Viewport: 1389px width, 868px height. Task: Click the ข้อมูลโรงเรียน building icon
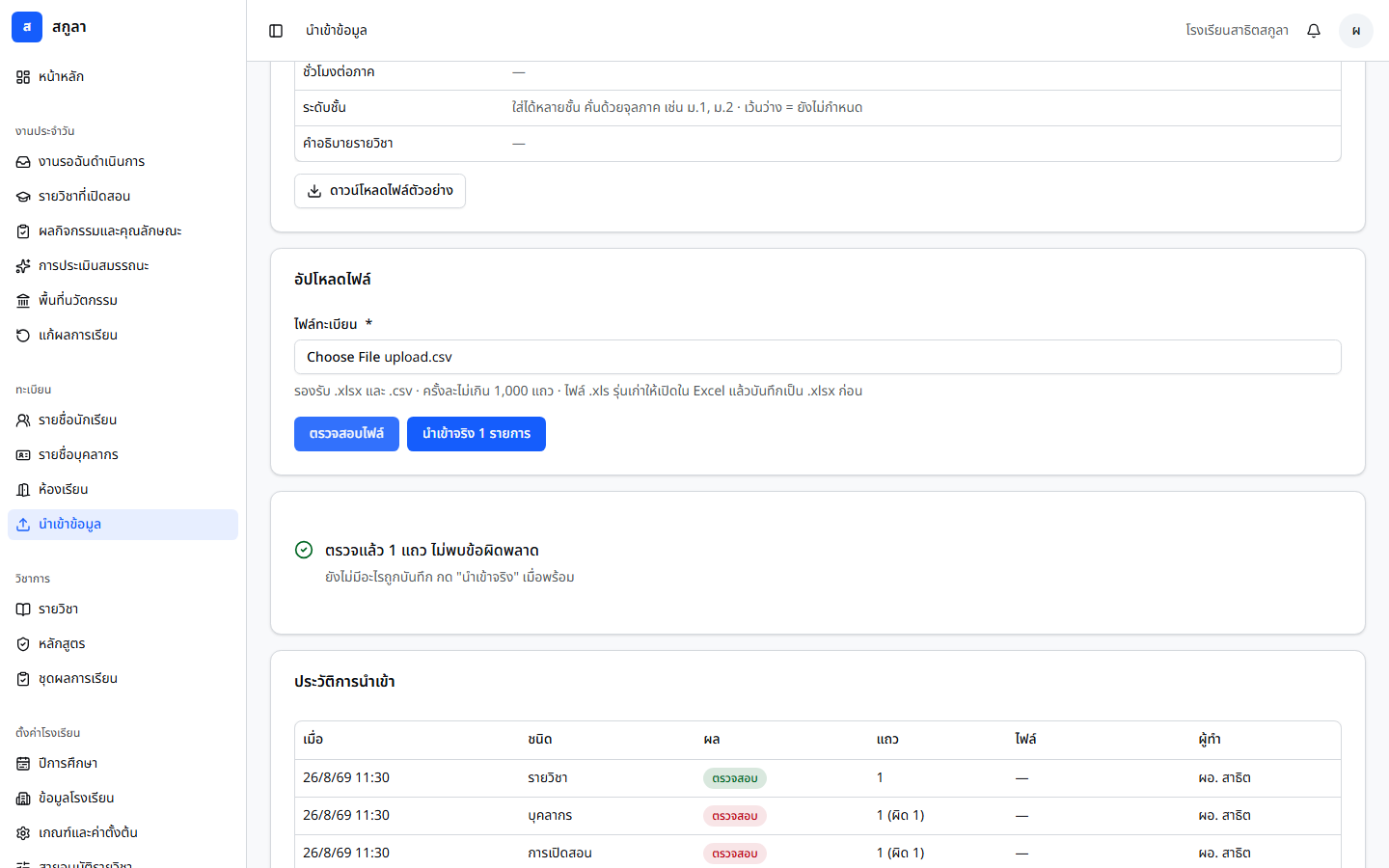[x=23, y=799]
